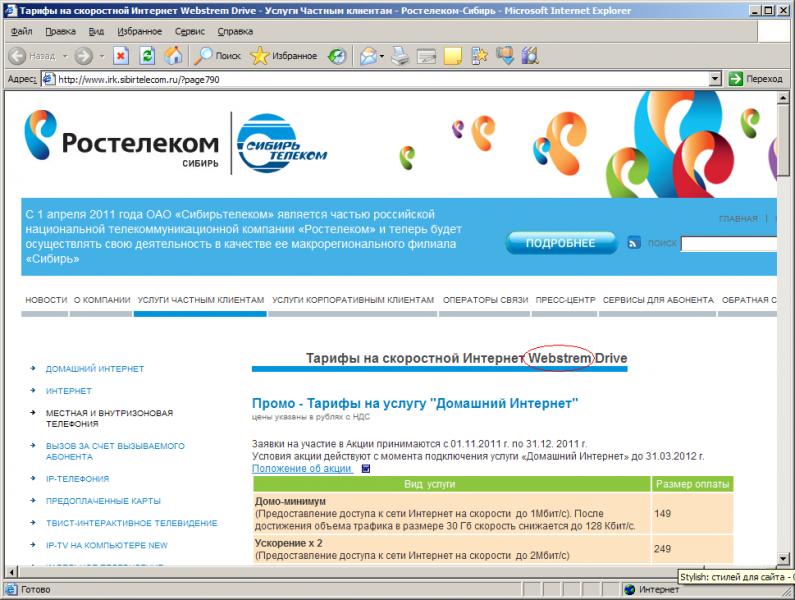Open the Mail button dropdown arrow

(x=382, y=56)
